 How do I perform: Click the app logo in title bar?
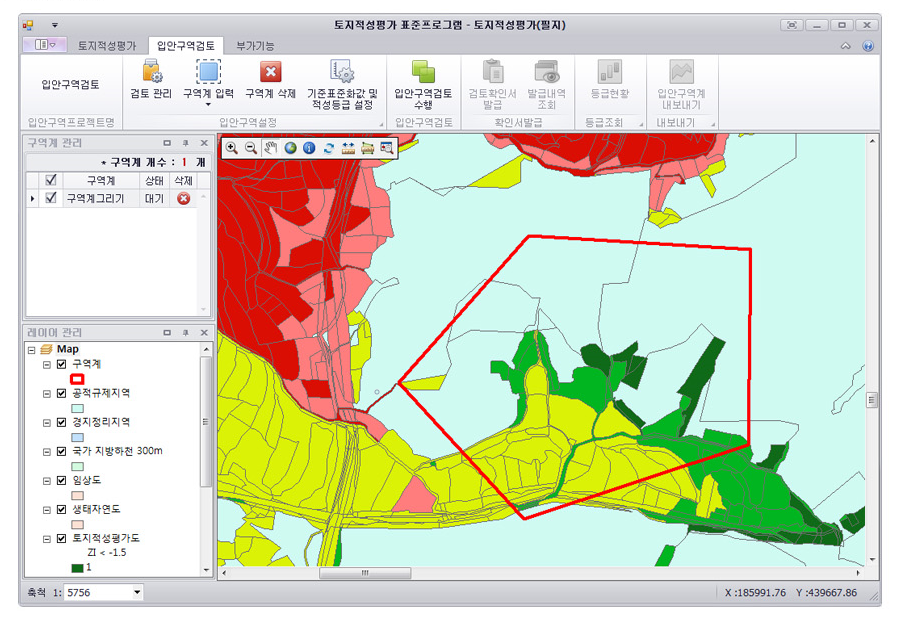pos(28,25)
